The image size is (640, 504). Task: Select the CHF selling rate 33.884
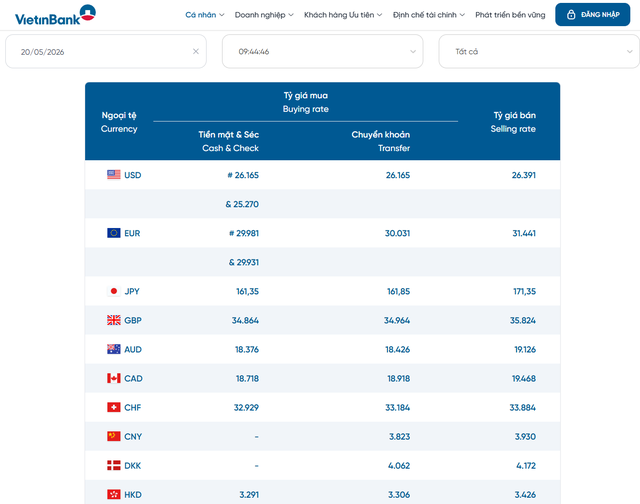[x=522, y=407]
